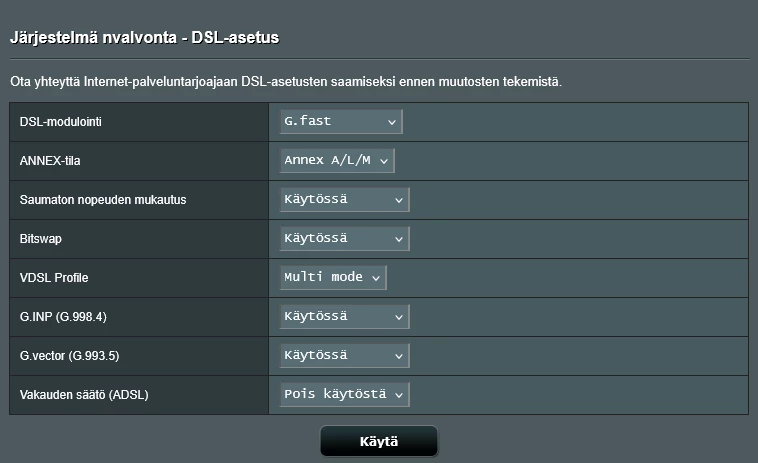The height and width of the screenshot is (463, 758).
Task: Click the DSL-modulointi row label
Action: pos(61,122)
